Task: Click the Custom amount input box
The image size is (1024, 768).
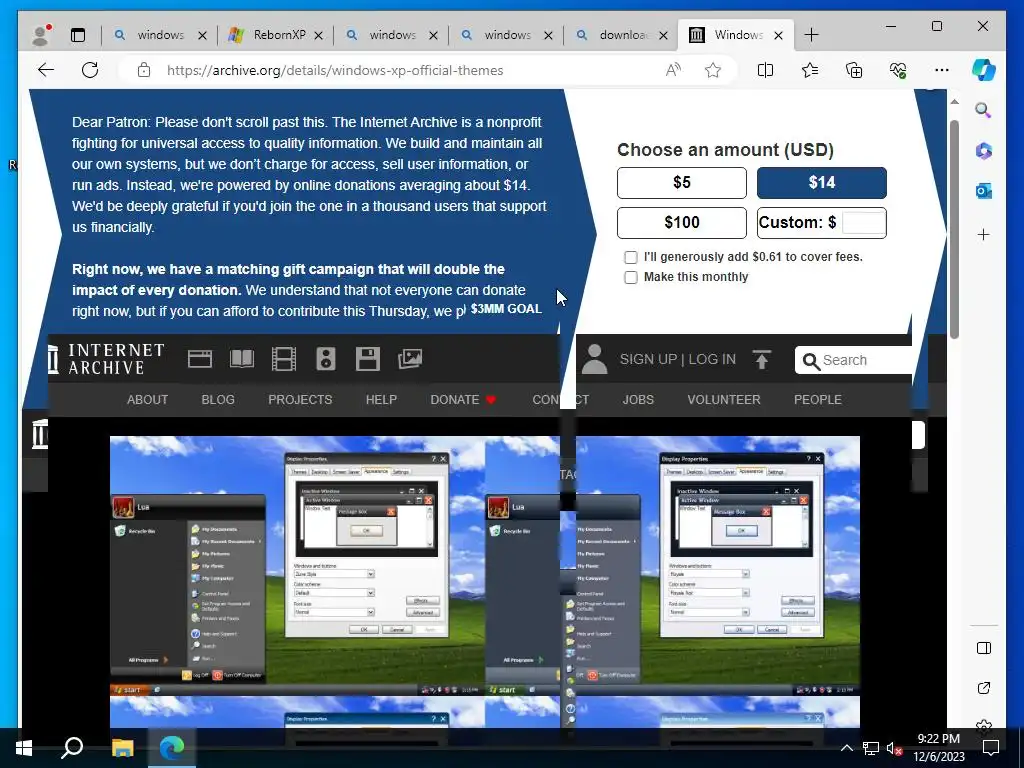Action: click(x=863, y=223)
